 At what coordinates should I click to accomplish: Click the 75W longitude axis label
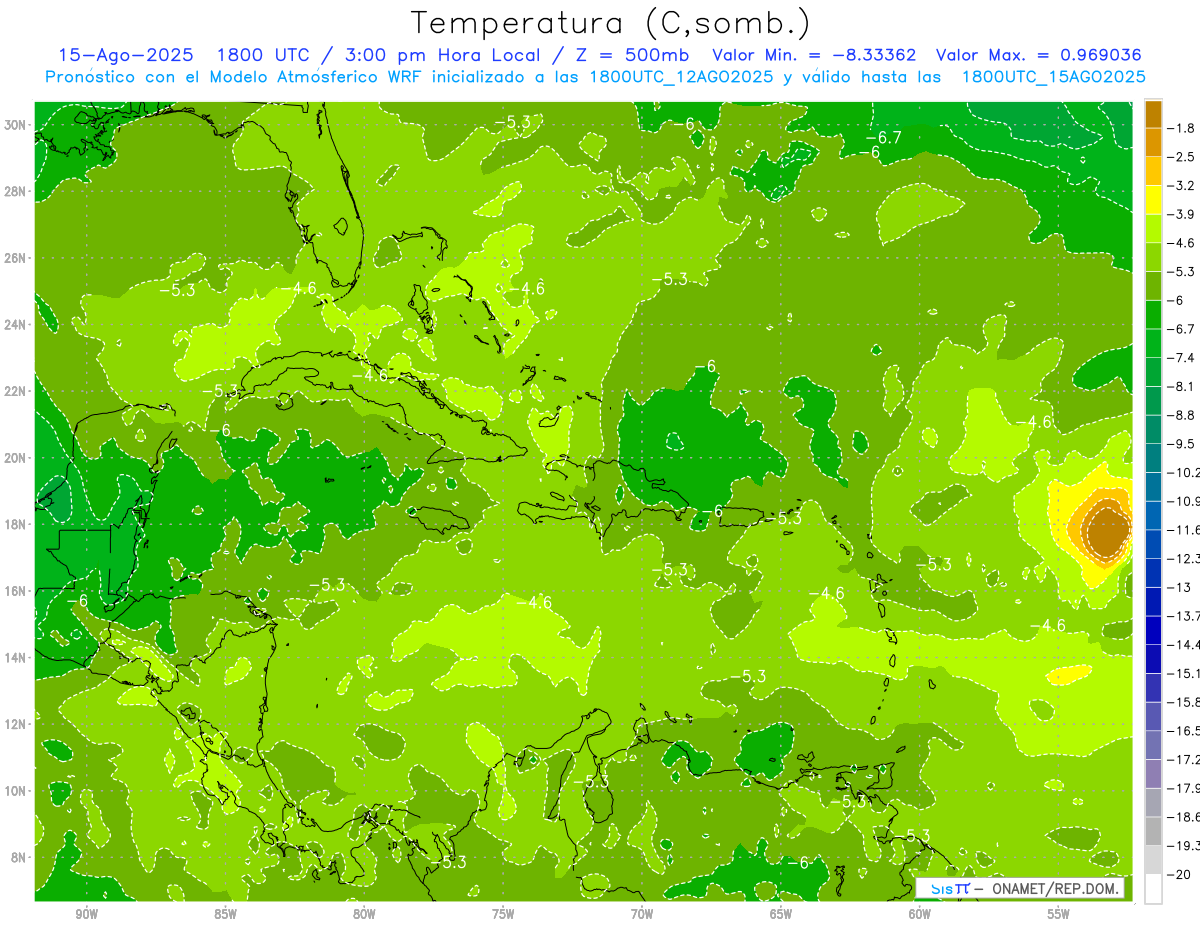click(503, 914)
